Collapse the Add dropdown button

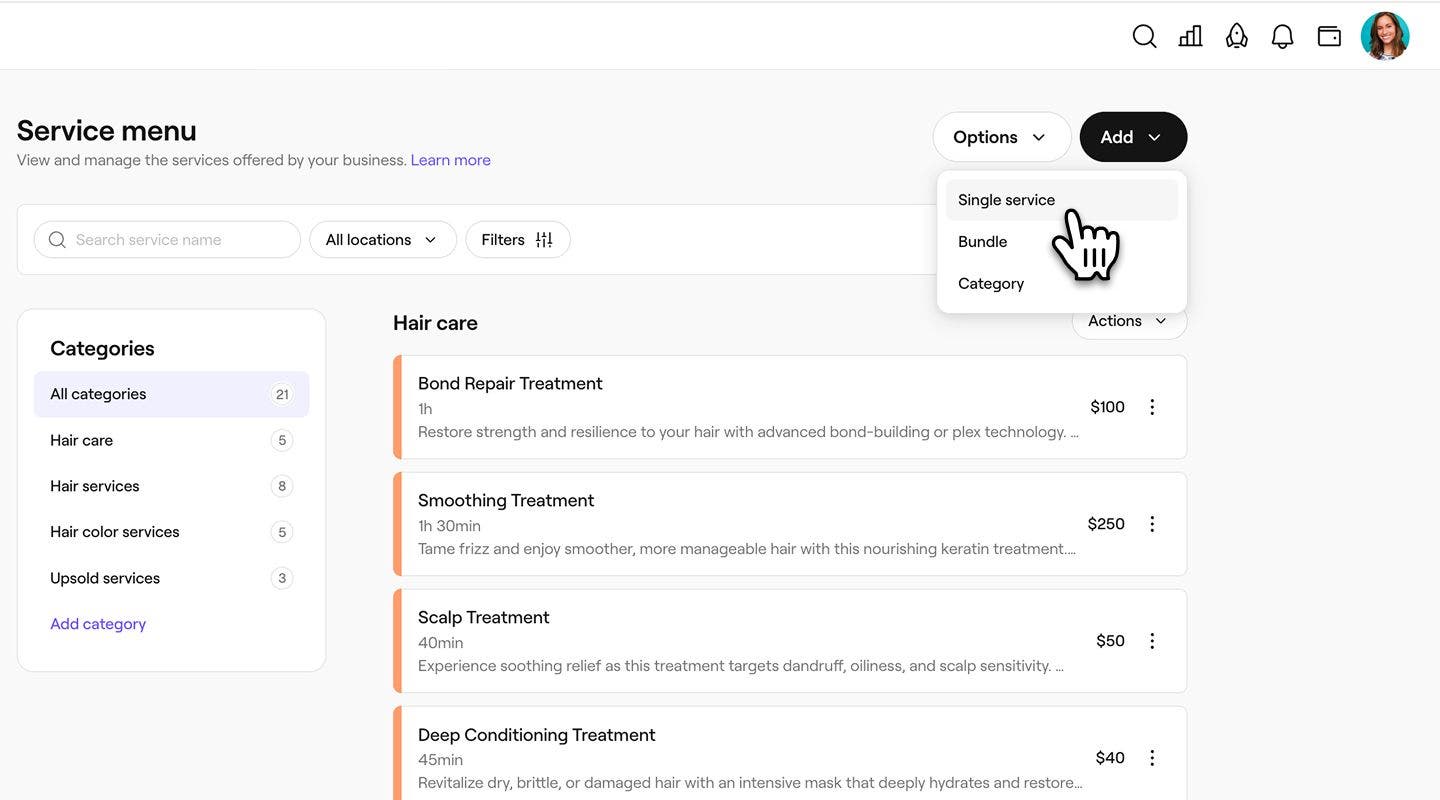[1133, 137]
